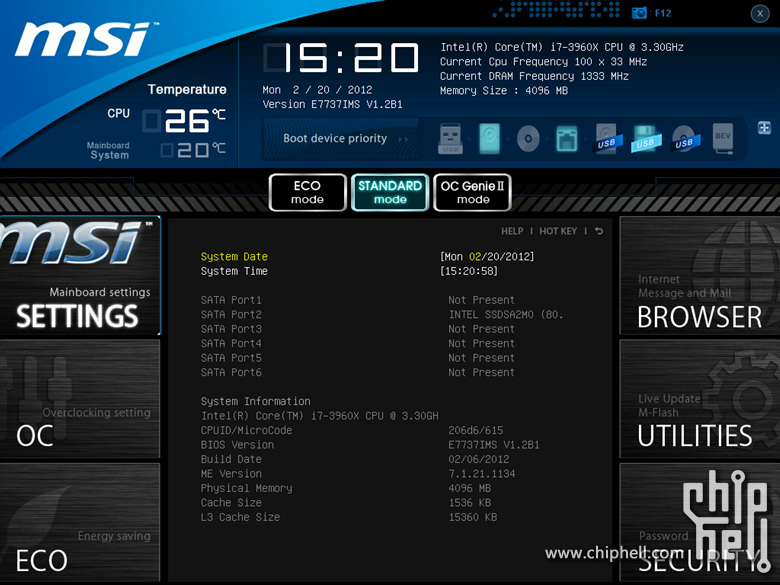Viewport: 780px width, 585px height.
Task: Select the SATA Port4 entry
Action: coord(358,343)
